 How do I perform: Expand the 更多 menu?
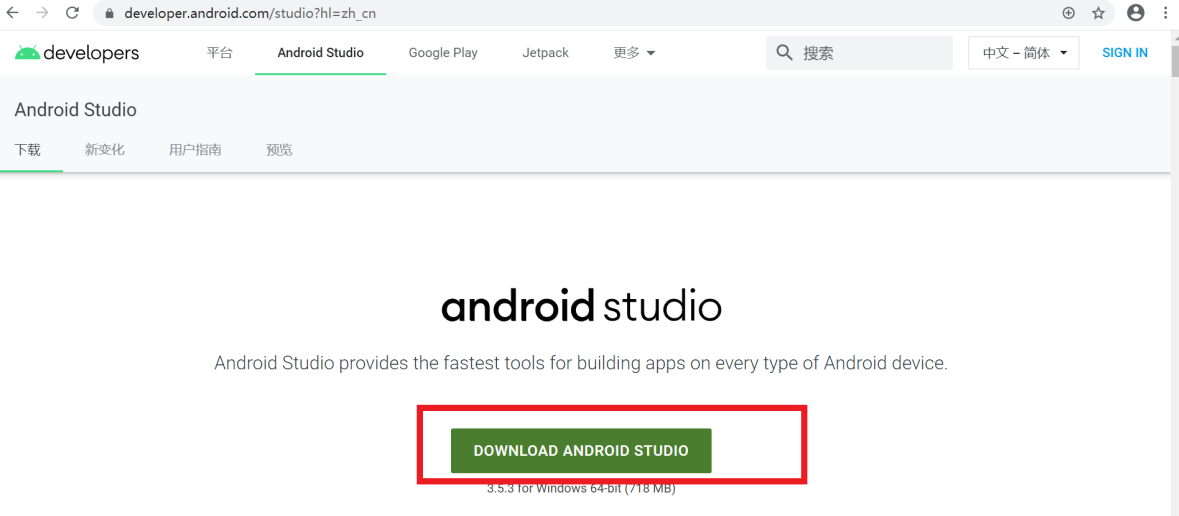click(x=634, y=53)
